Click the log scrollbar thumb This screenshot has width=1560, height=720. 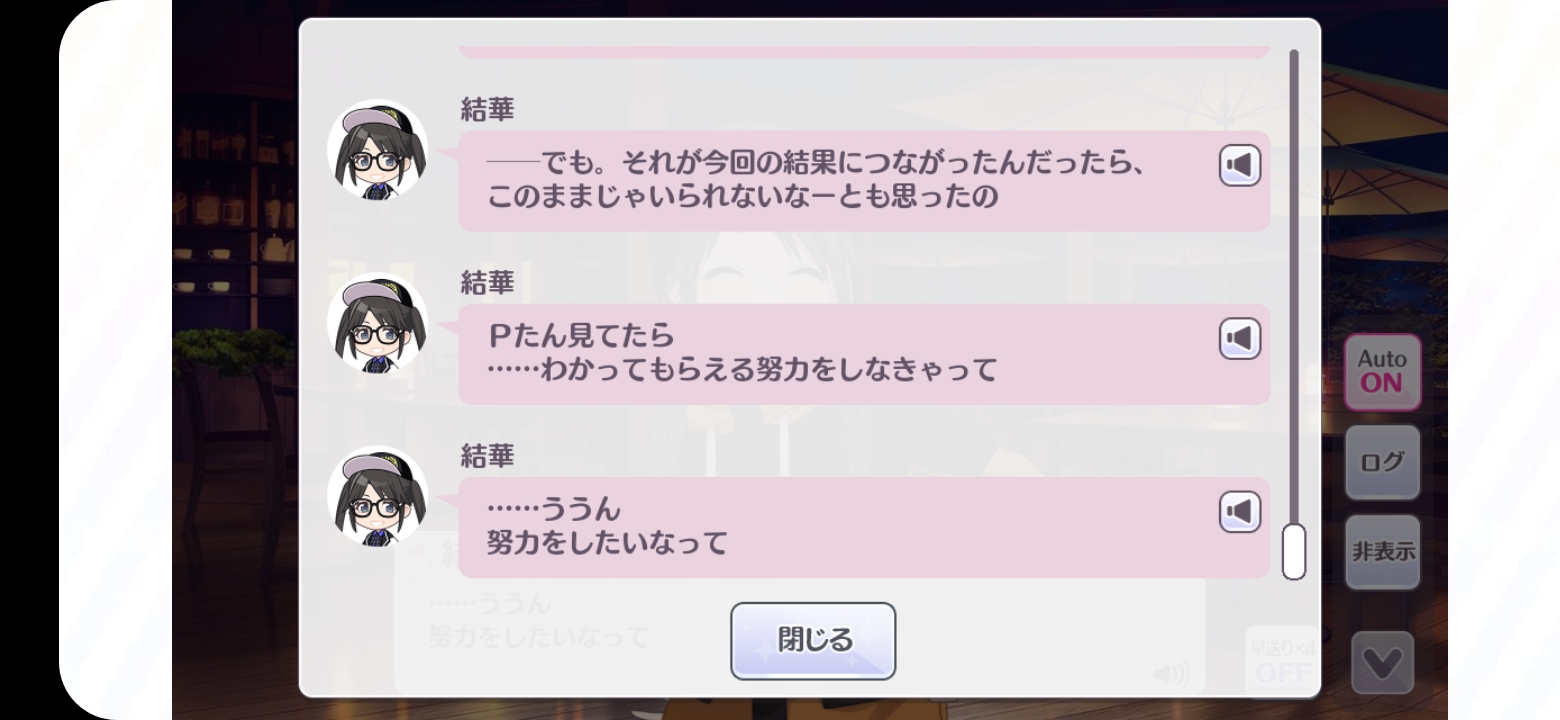tap(1294, 551)
